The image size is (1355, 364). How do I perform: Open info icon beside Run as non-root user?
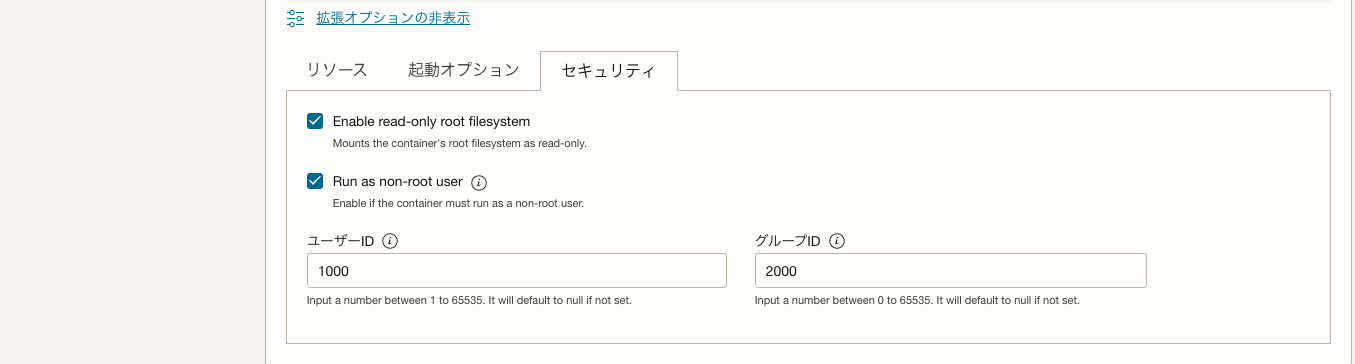tap(478, 182)
